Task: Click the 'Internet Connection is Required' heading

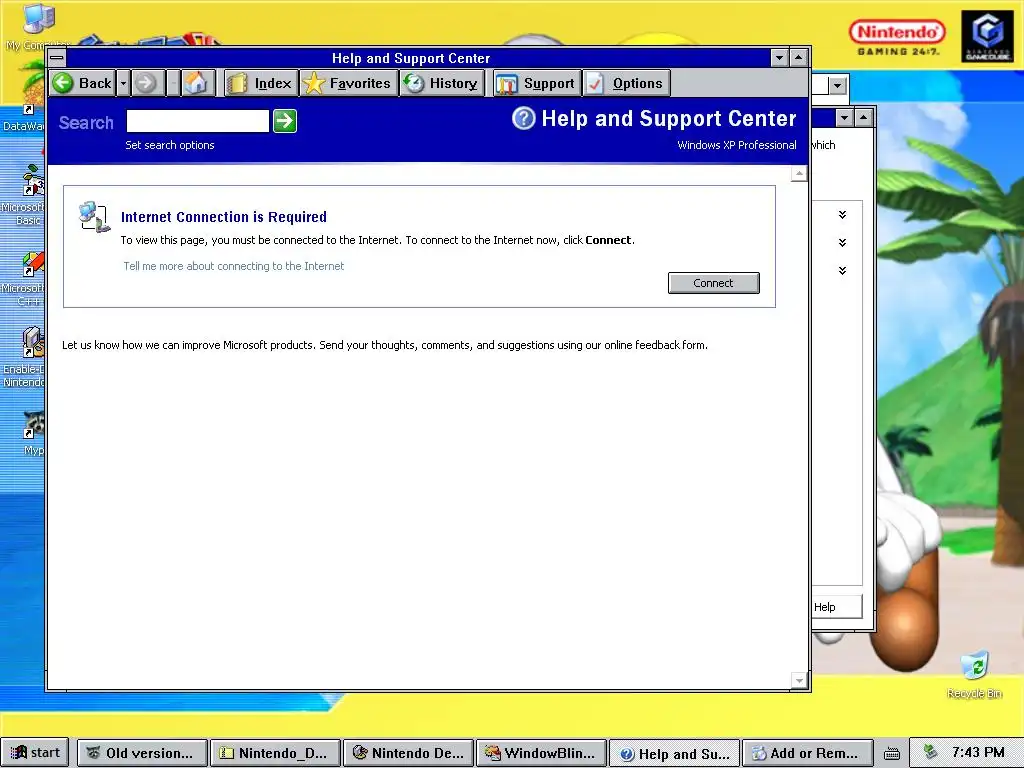Action: (224, 217)
